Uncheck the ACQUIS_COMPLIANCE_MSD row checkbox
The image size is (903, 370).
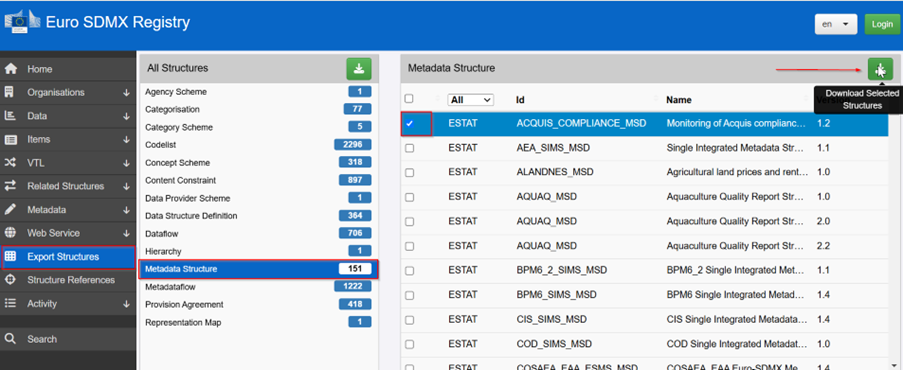click(409, 123)
